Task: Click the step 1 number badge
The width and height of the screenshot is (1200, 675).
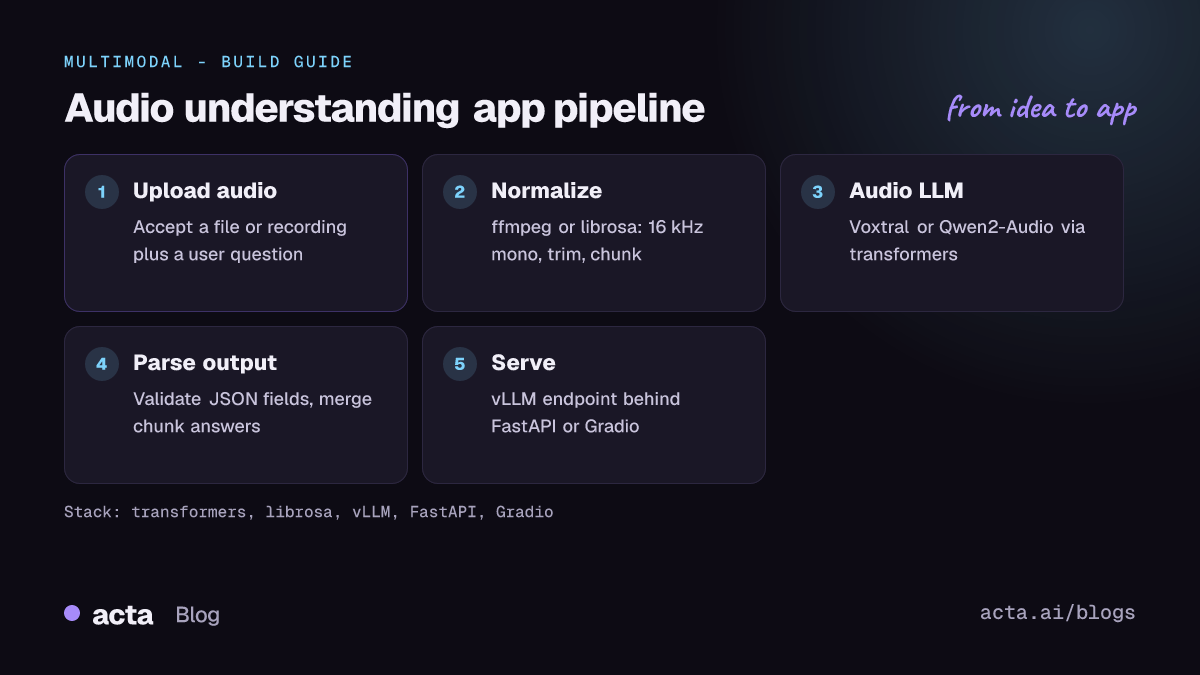Action: (102, 192)
